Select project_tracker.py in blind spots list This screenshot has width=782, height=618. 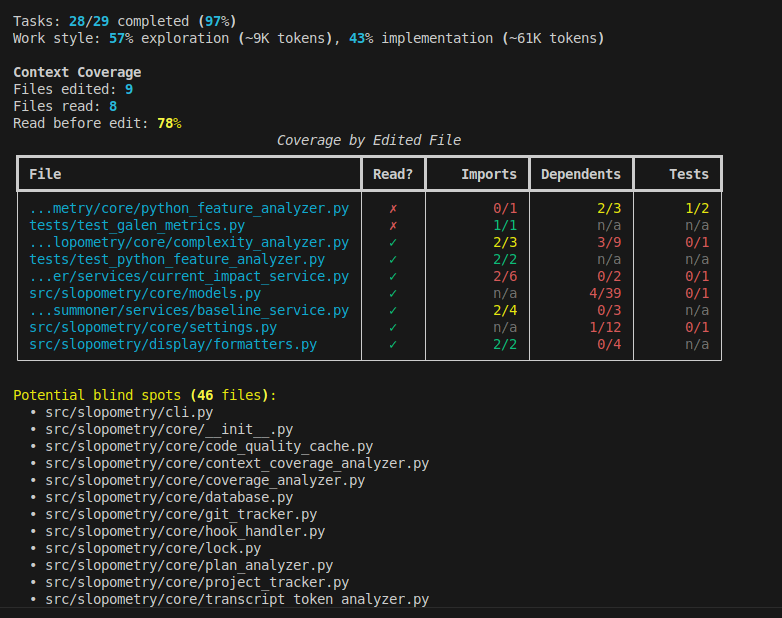(197, 582)
